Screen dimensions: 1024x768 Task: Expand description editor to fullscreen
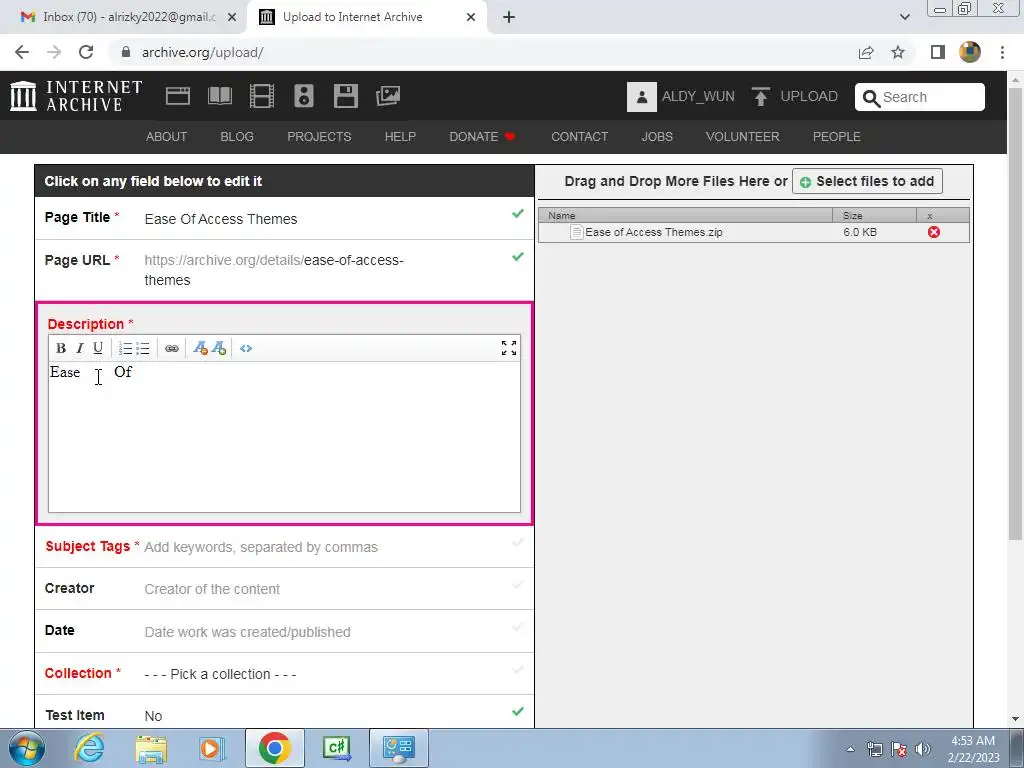[509, 348]
